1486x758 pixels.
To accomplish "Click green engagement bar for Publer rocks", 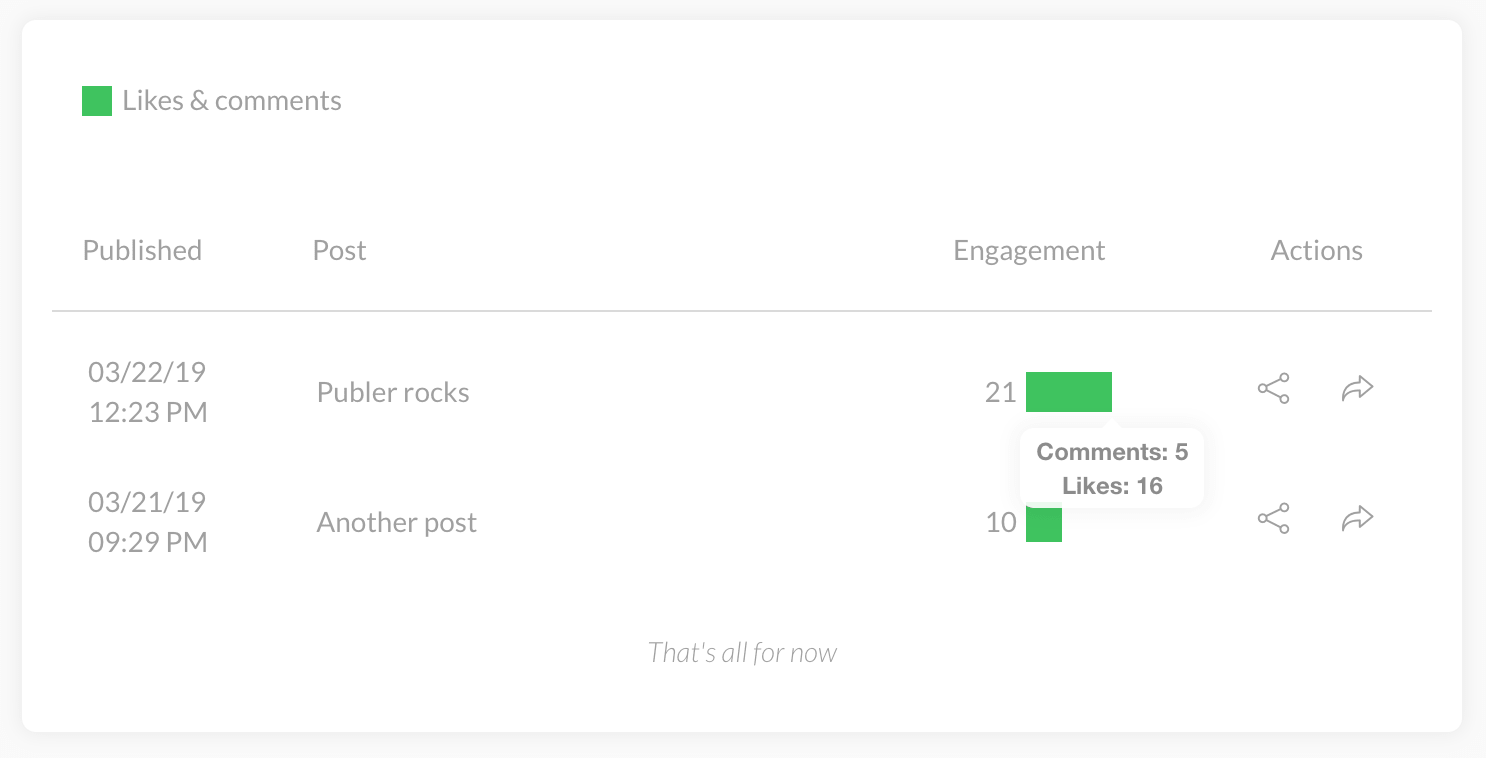I will 1069,392.
